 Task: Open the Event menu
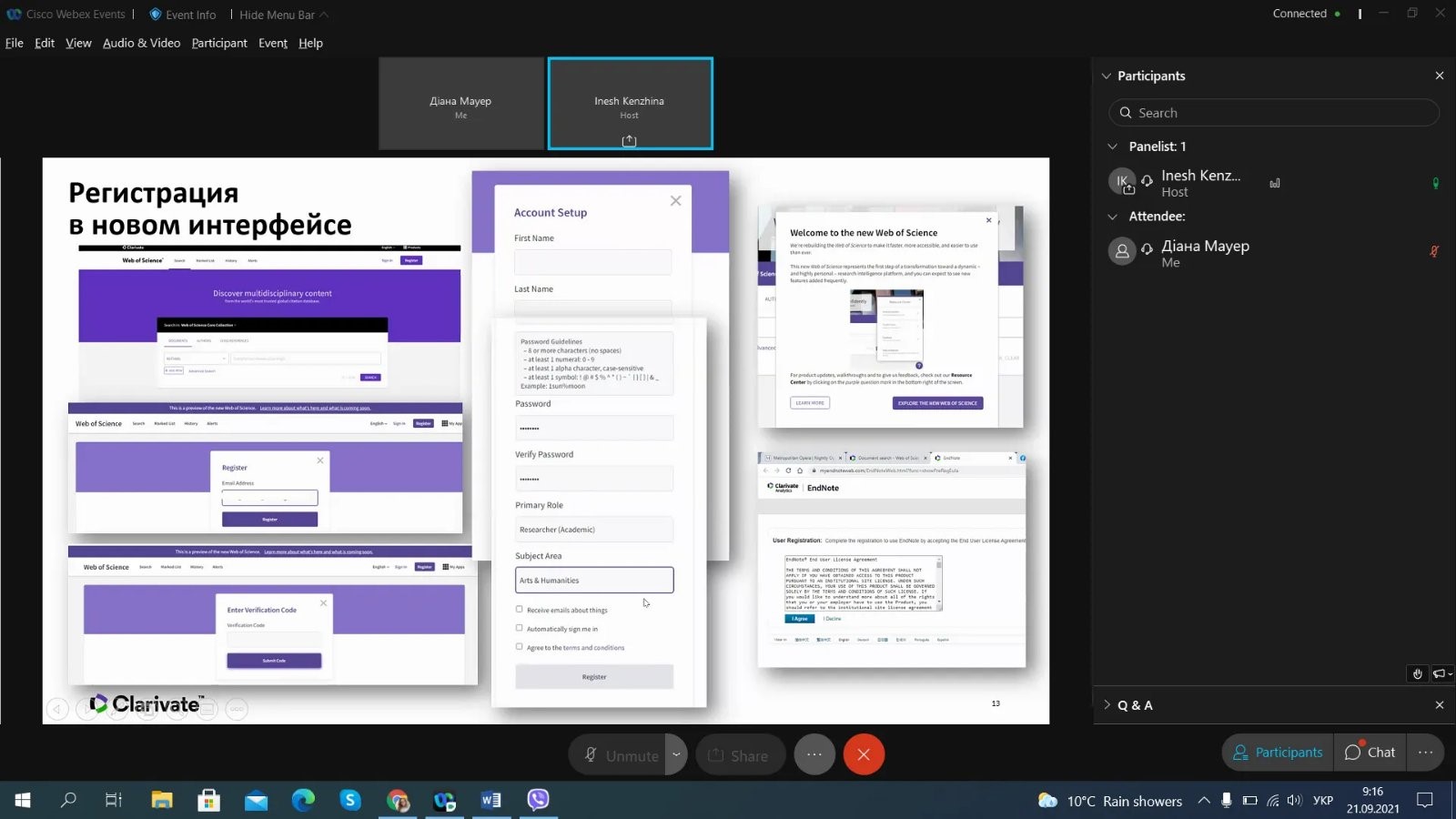click(273, 43)
